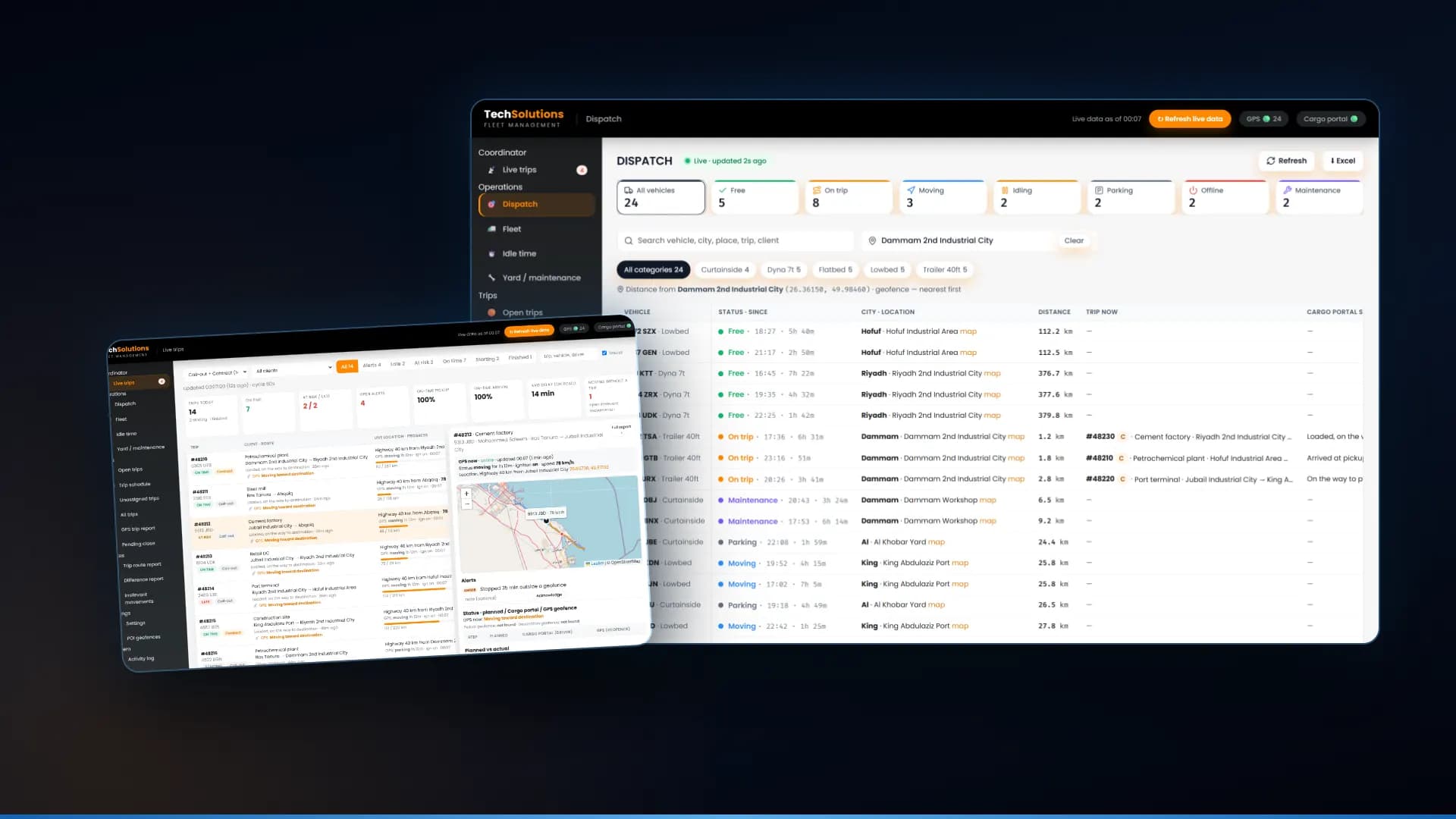The height and width of the screenshot is (819, 1456).
Task: Open trip #48220 Port terminal link
Action: (1100, 479)
